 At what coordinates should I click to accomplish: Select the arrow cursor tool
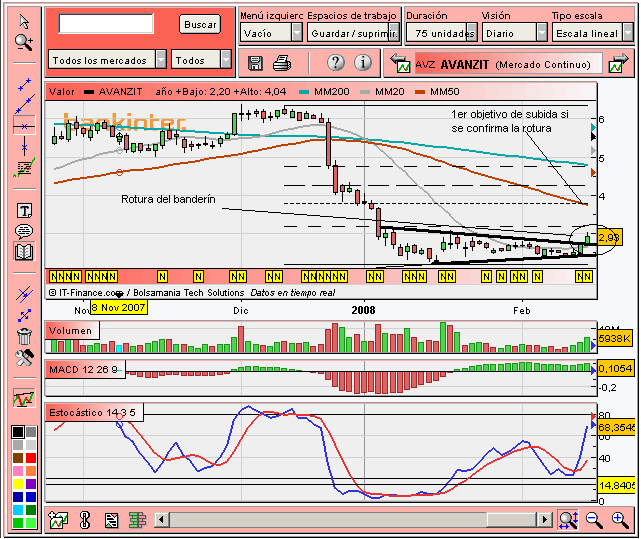click(x=24, y=21)
